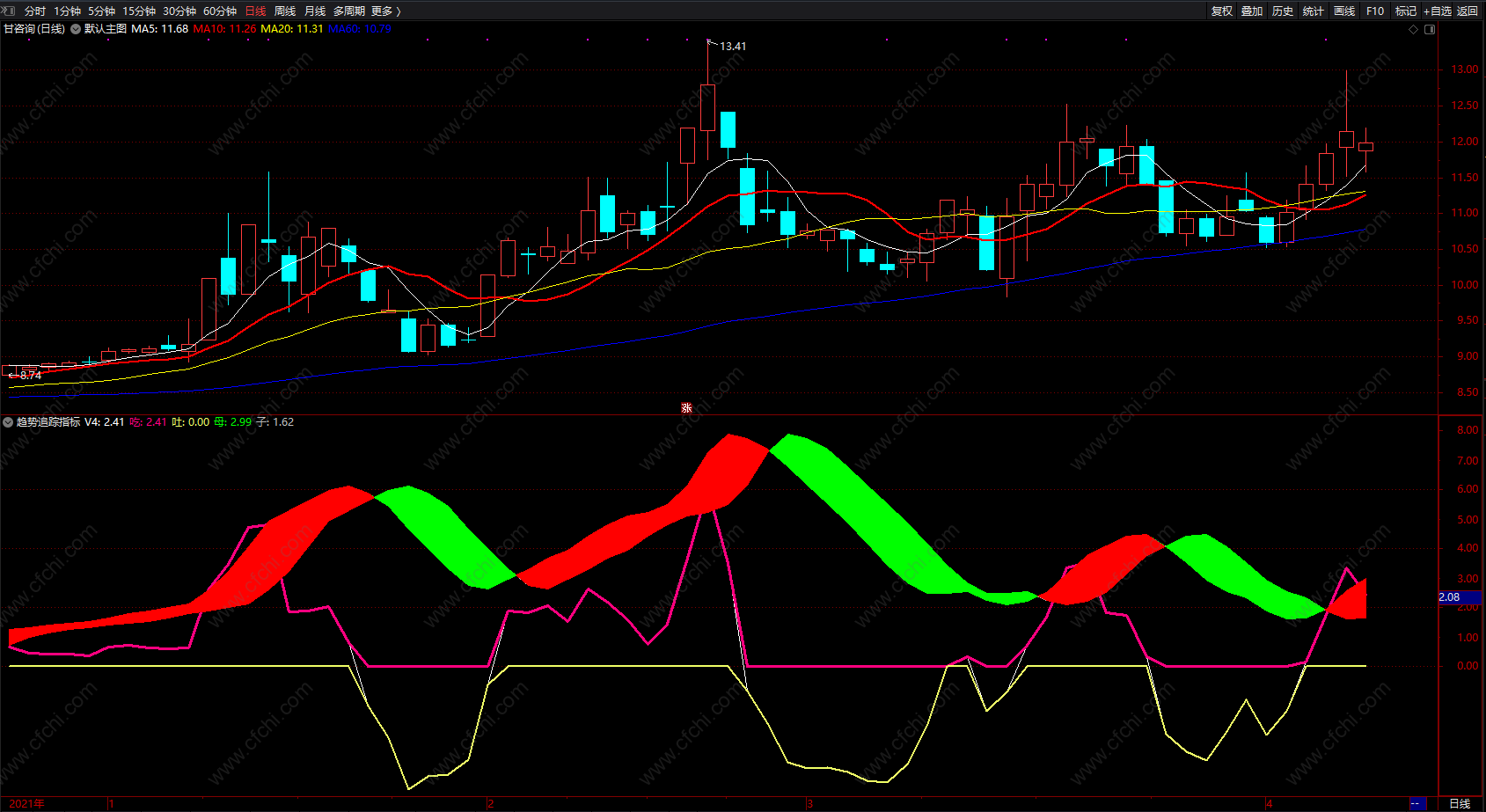Screen dimensions: 1486x812
Task: Expand the 趋势追踪指标 indicator dropdown arrow
Action: (x=8, y=422)
